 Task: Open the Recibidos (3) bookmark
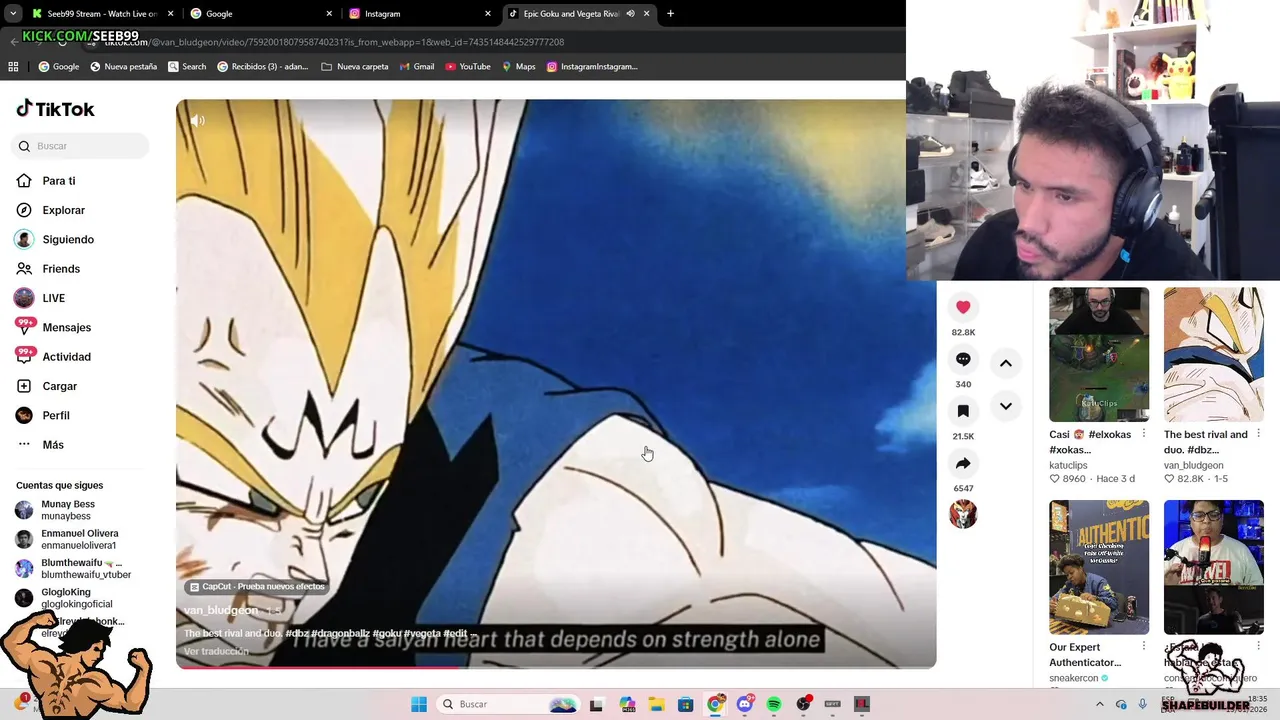point(263,67)
